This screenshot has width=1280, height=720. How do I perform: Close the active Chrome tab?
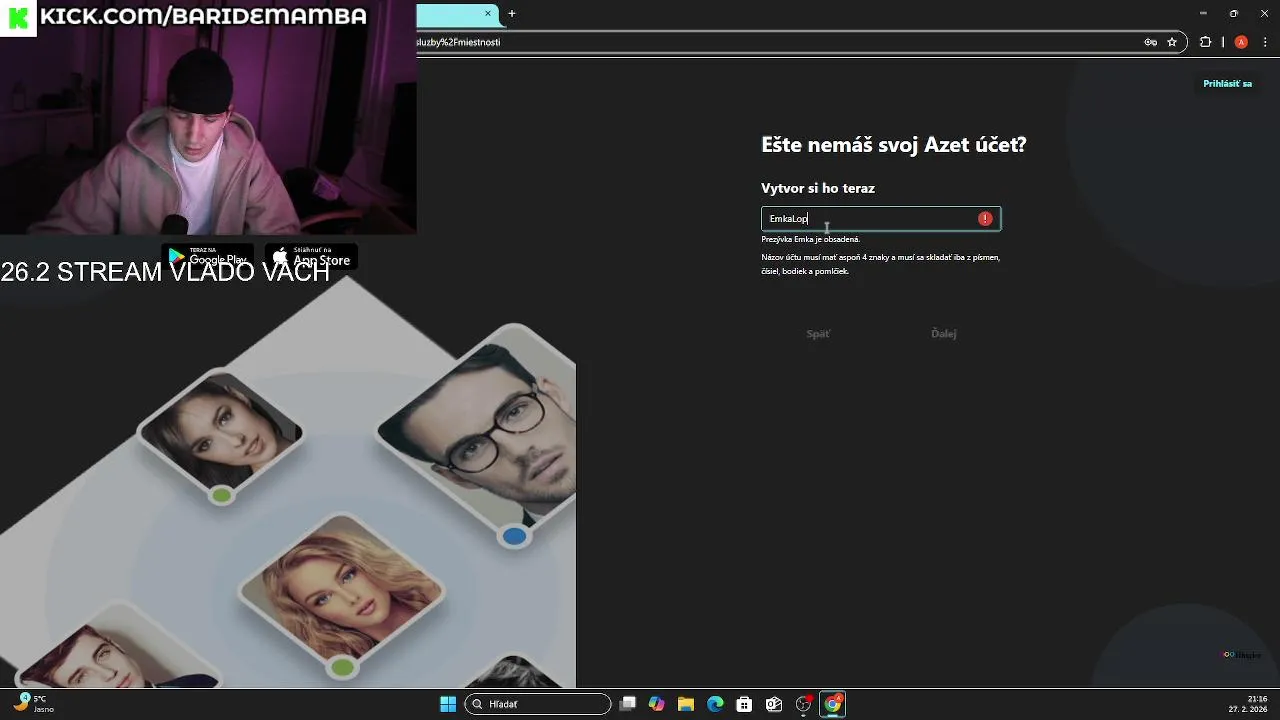[488, 14]
